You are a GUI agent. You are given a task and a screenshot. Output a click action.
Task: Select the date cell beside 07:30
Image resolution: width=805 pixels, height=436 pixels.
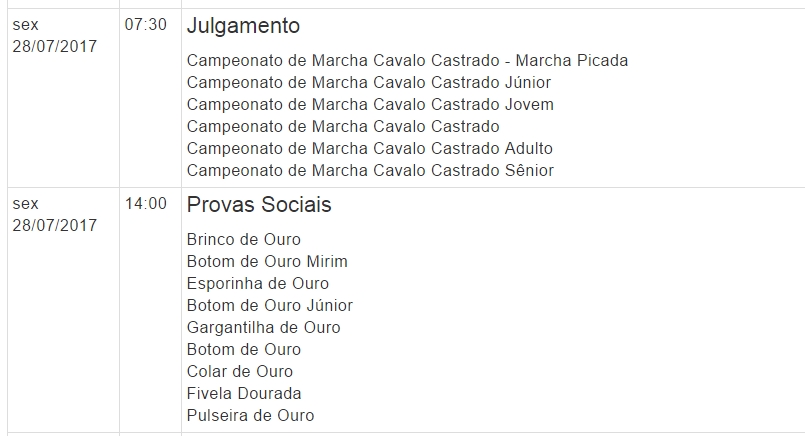click(x=54, y=35)
